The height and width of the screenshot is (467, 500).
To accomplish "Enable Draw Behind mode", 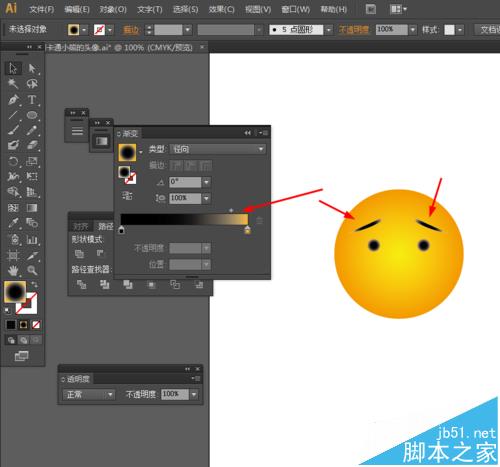I will [x=23, y=340].
